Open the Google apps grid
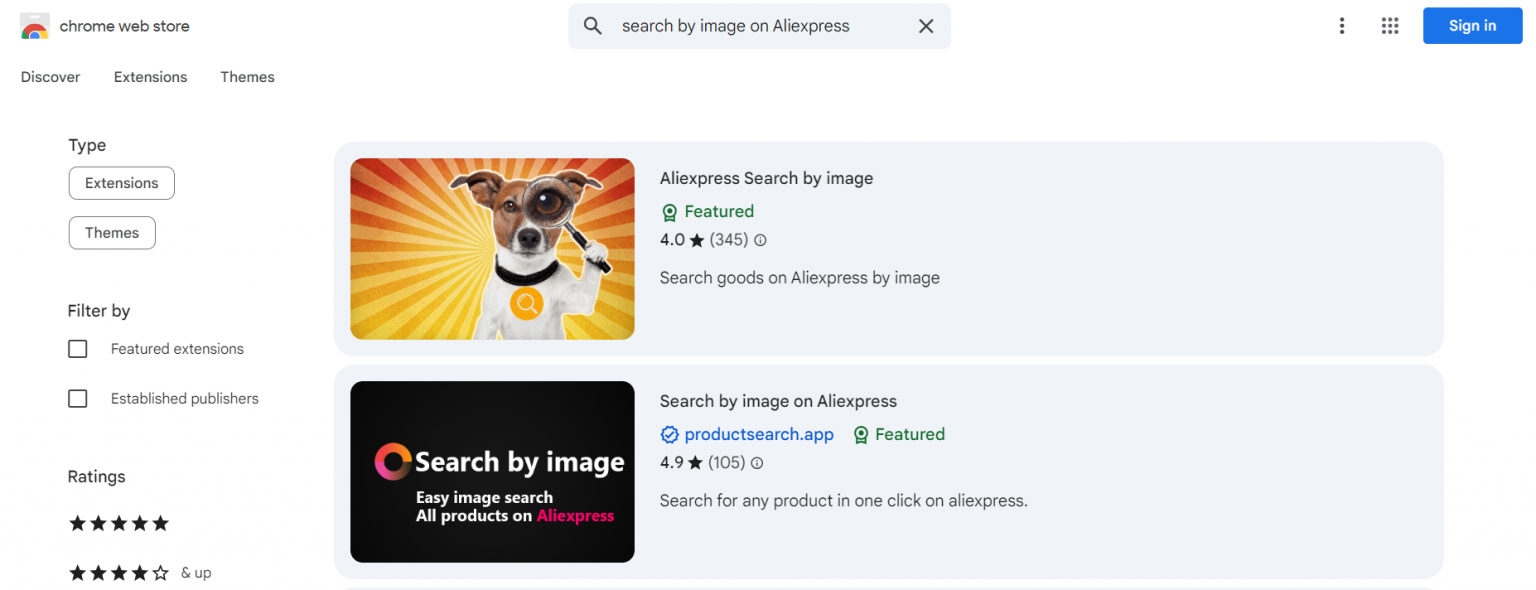The height and width of the screenshot is (590, 1536). (1390, 26)
